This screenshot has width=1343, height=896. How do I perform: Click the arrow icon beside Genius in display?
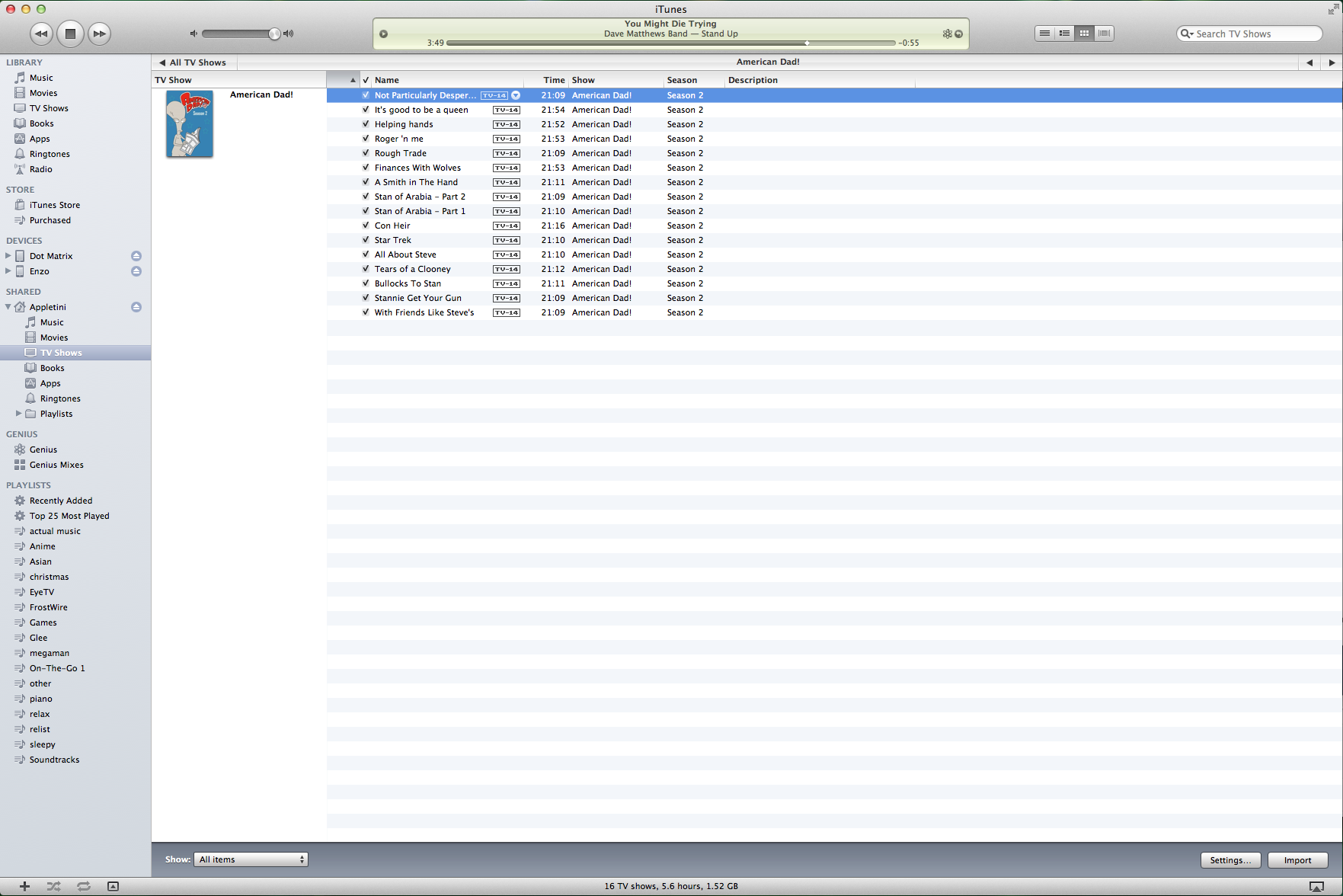(958, 34)
